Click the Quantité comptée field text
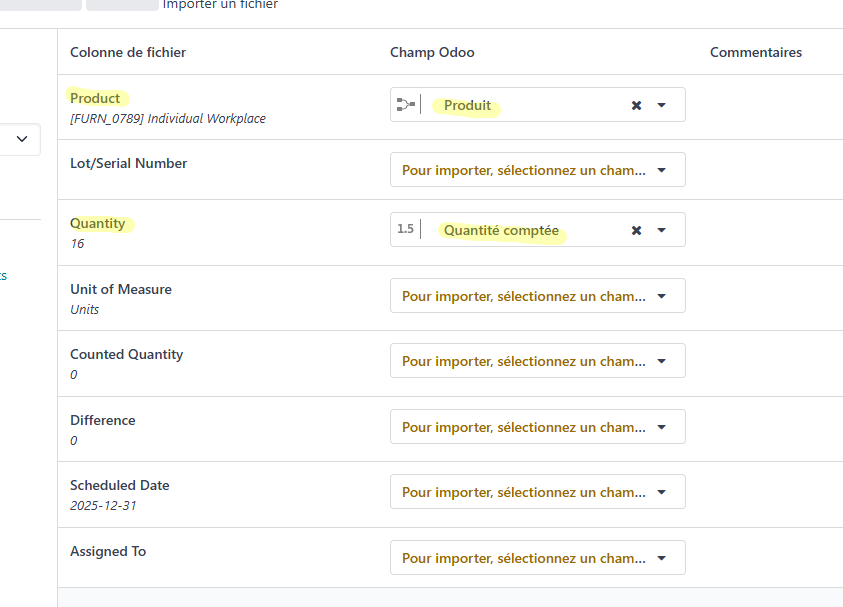Image resolution: width=843 pixels, height=607 pixels. click(x=501, y=230)
